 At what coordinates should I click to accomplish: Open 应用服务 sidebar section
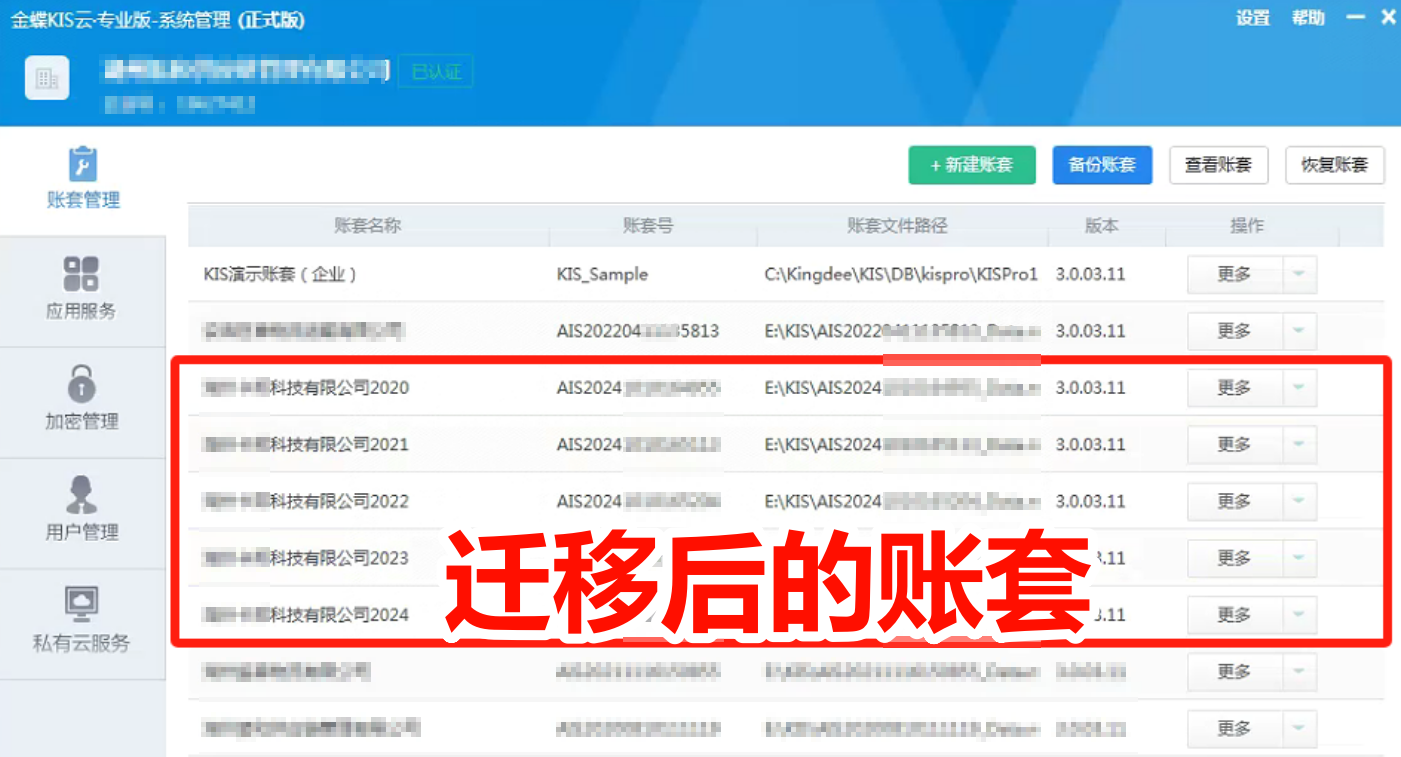83,291
